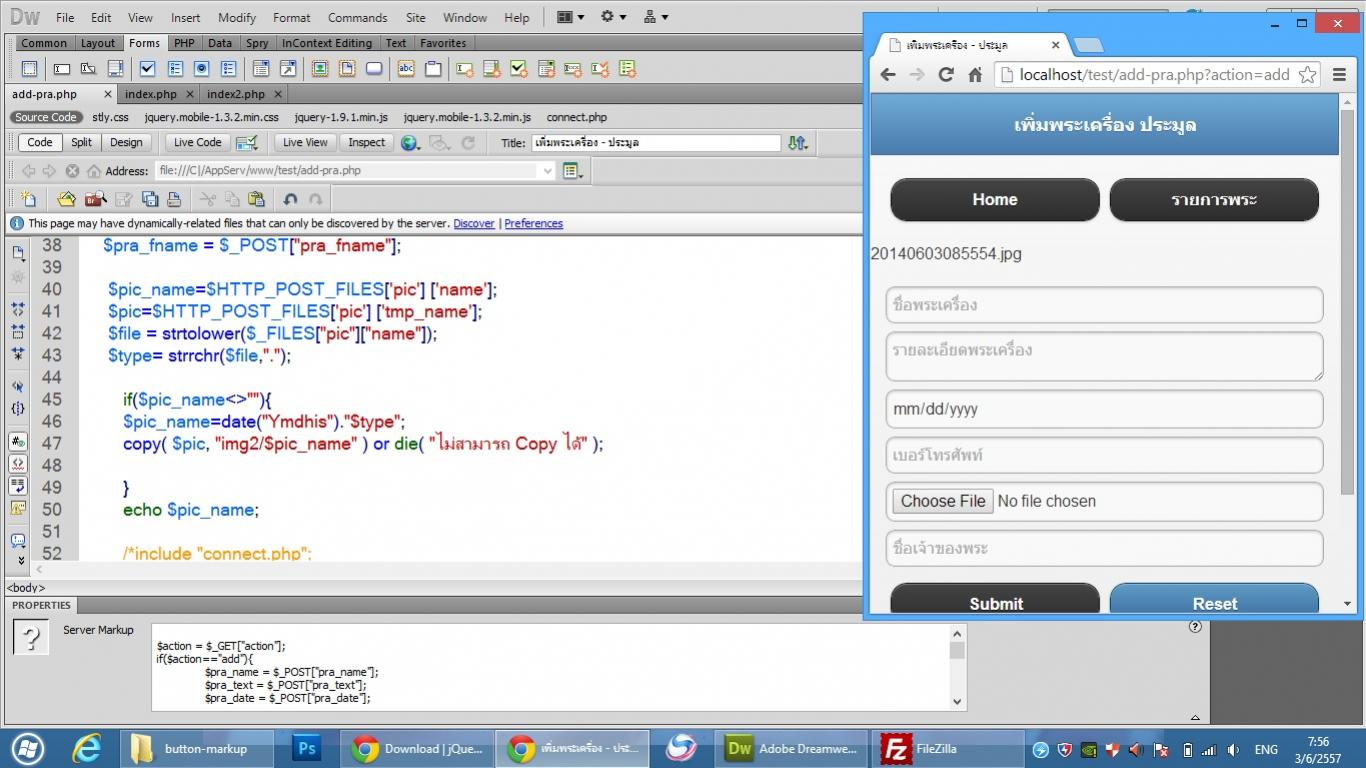The image size is (1366, 768).
Task: Click the Live Code options icon
Action: pos(246,143)
